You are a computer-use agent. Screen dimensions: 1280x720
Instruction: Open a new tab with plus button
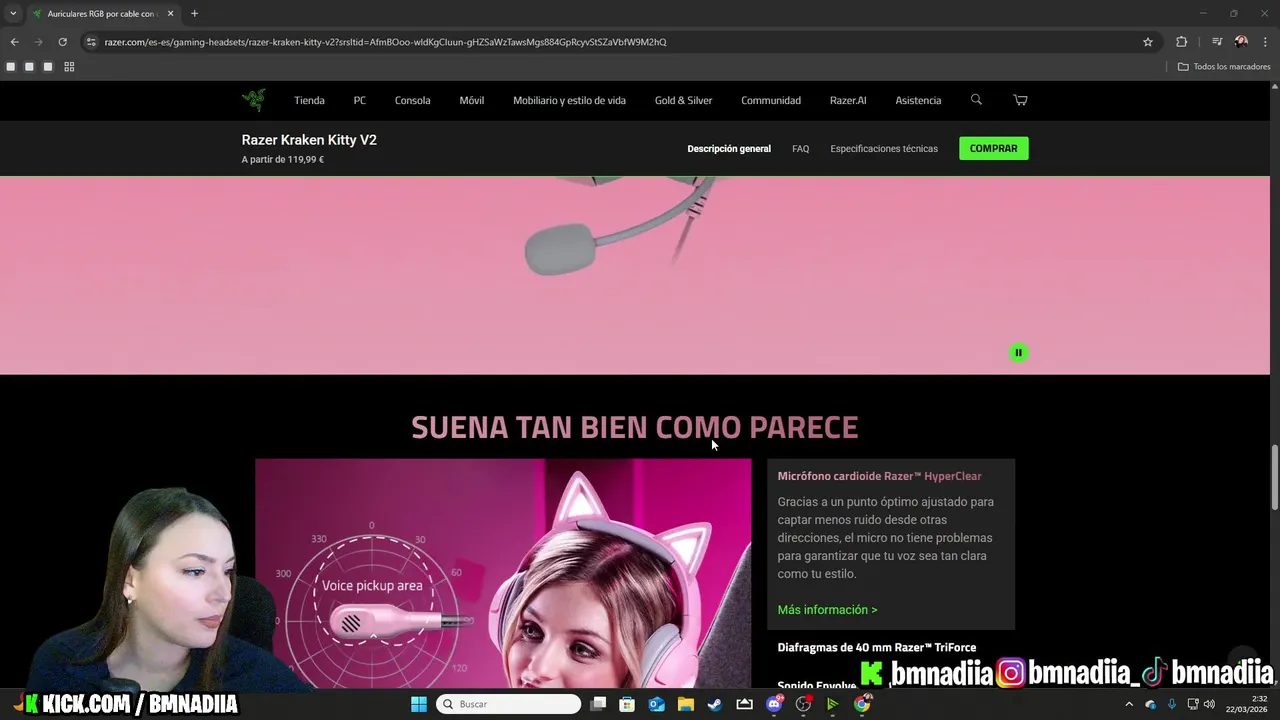pos(194,13)
